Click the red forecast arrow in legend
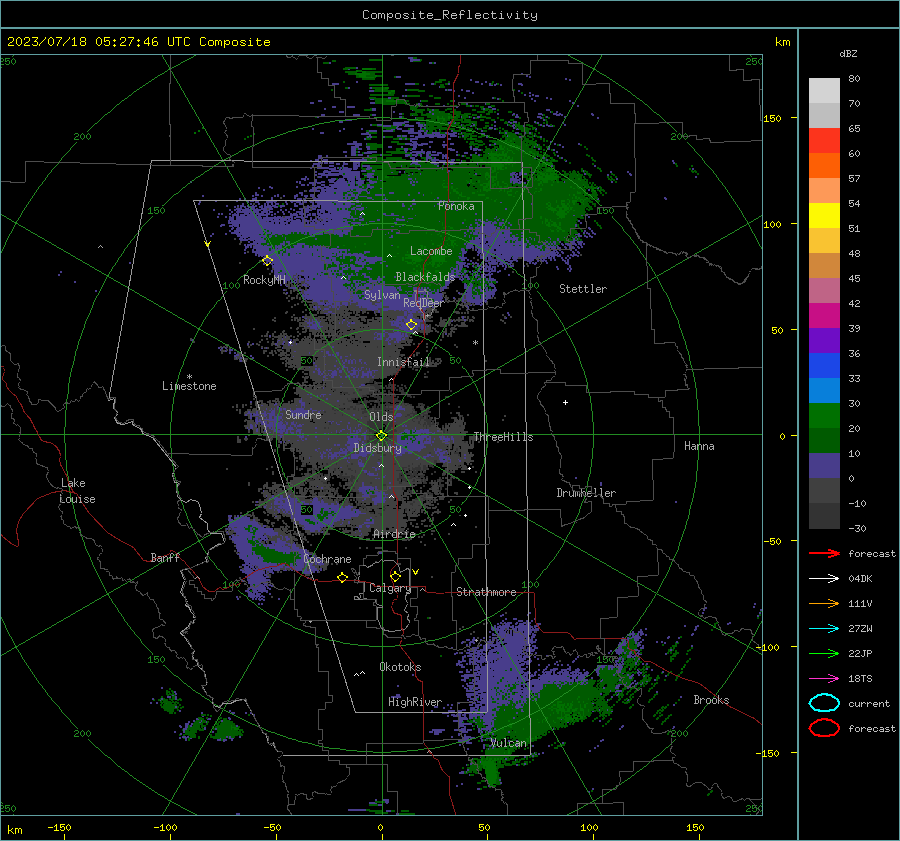The height and width of the screenshot is (841, 900). pos(824,553)
